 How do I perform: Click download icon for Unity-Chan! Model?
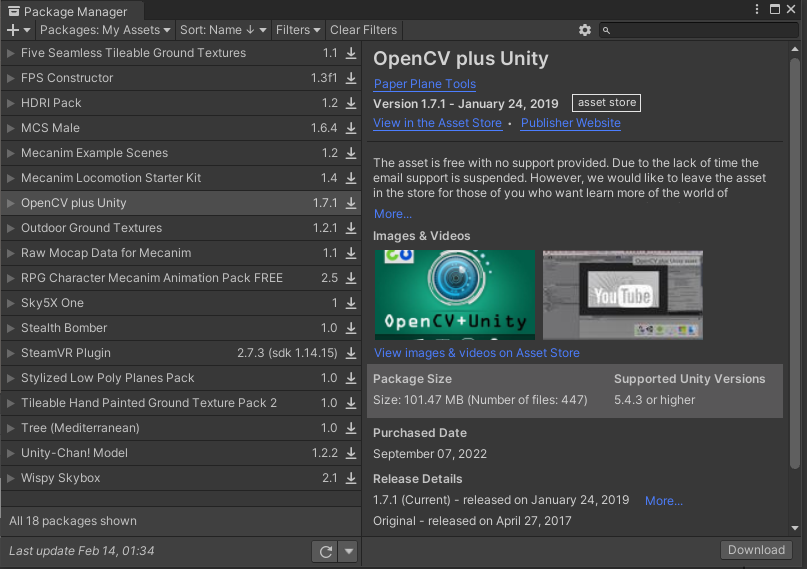click(x=351, y=453)
